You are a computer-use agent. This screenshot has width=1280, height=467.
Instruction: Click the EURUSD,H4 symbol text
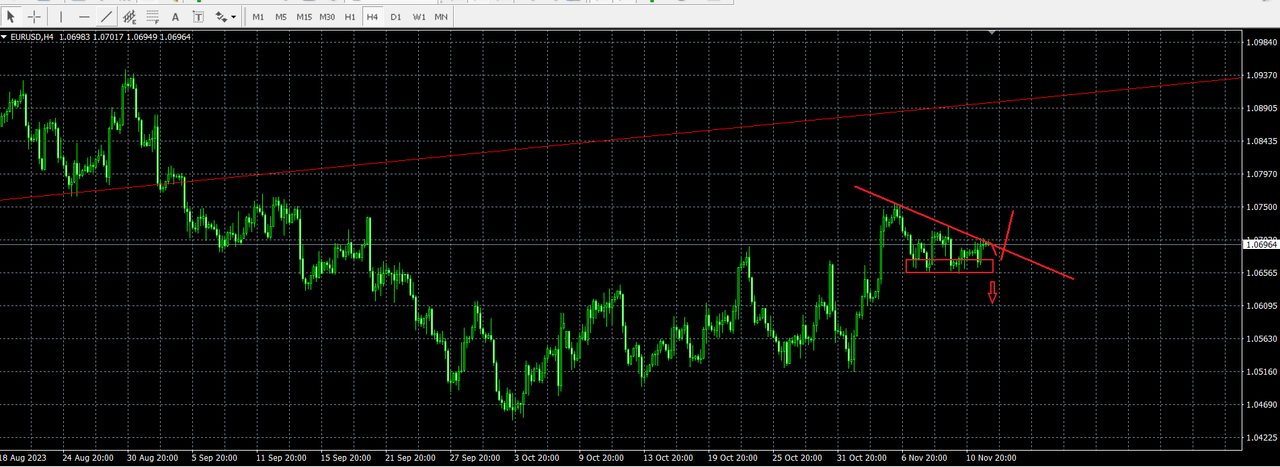(32, 37)
